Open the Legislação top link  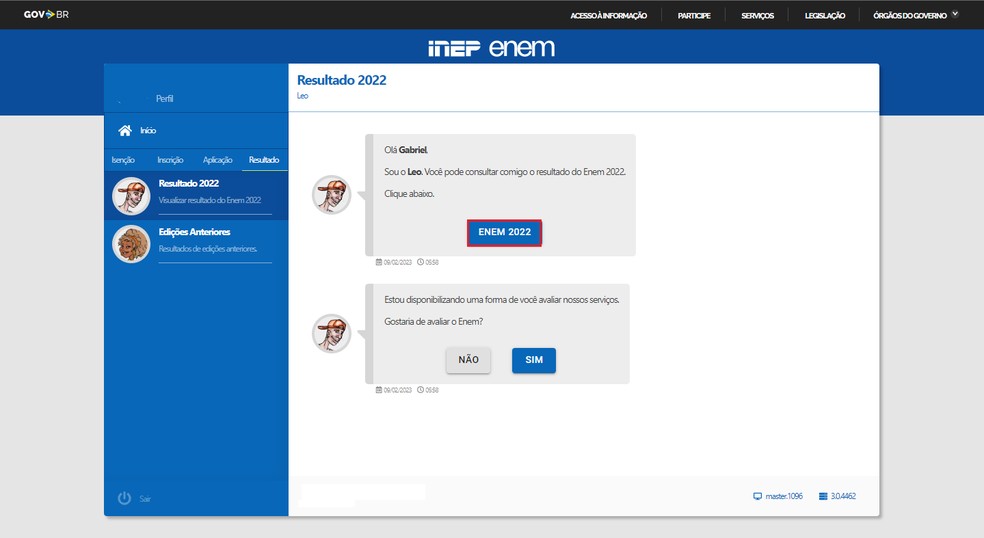pyautogui.click(x=824, y=15)
